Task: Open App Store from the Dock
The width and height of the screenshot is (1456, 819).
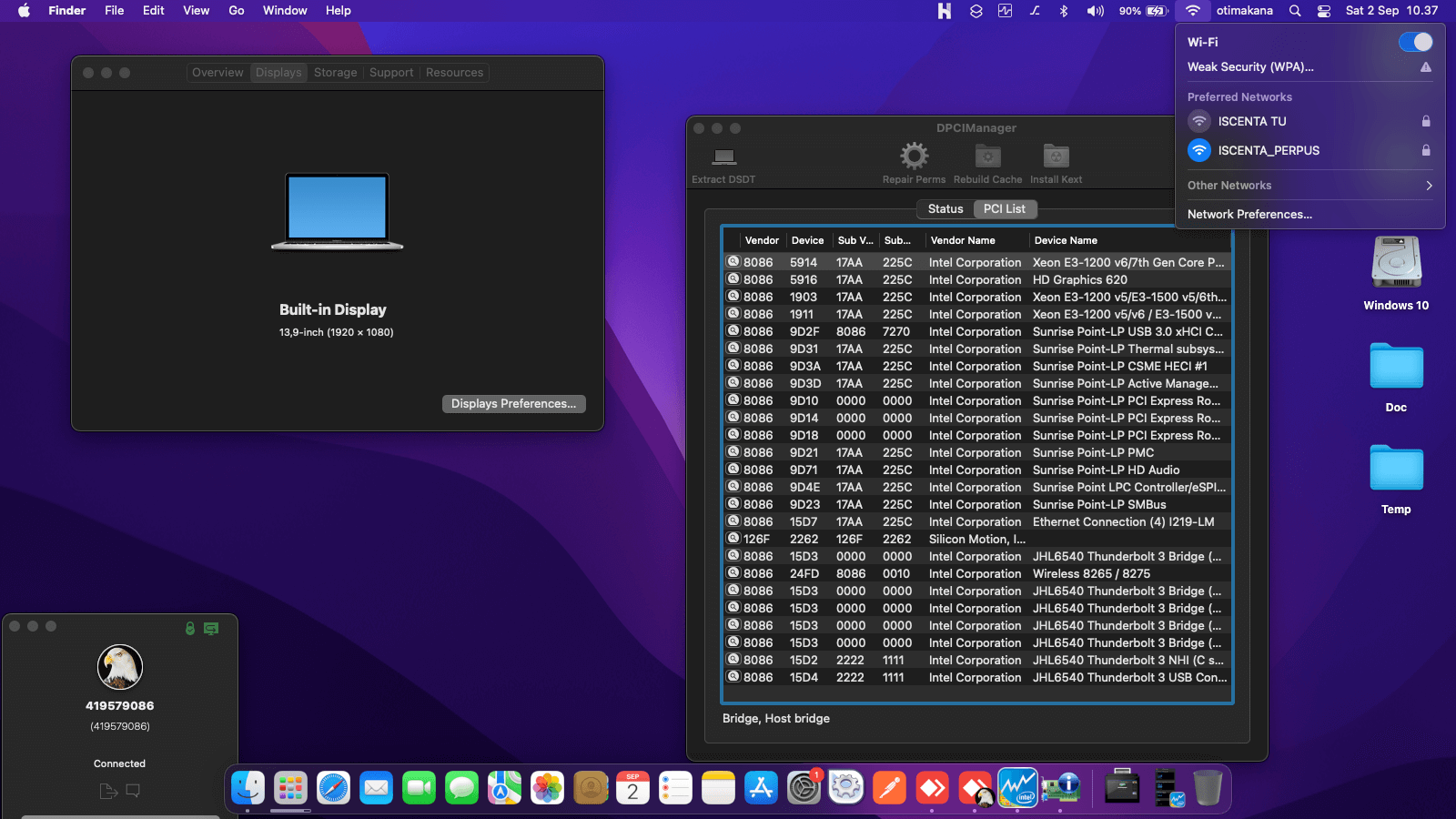Action: [761, 788]
